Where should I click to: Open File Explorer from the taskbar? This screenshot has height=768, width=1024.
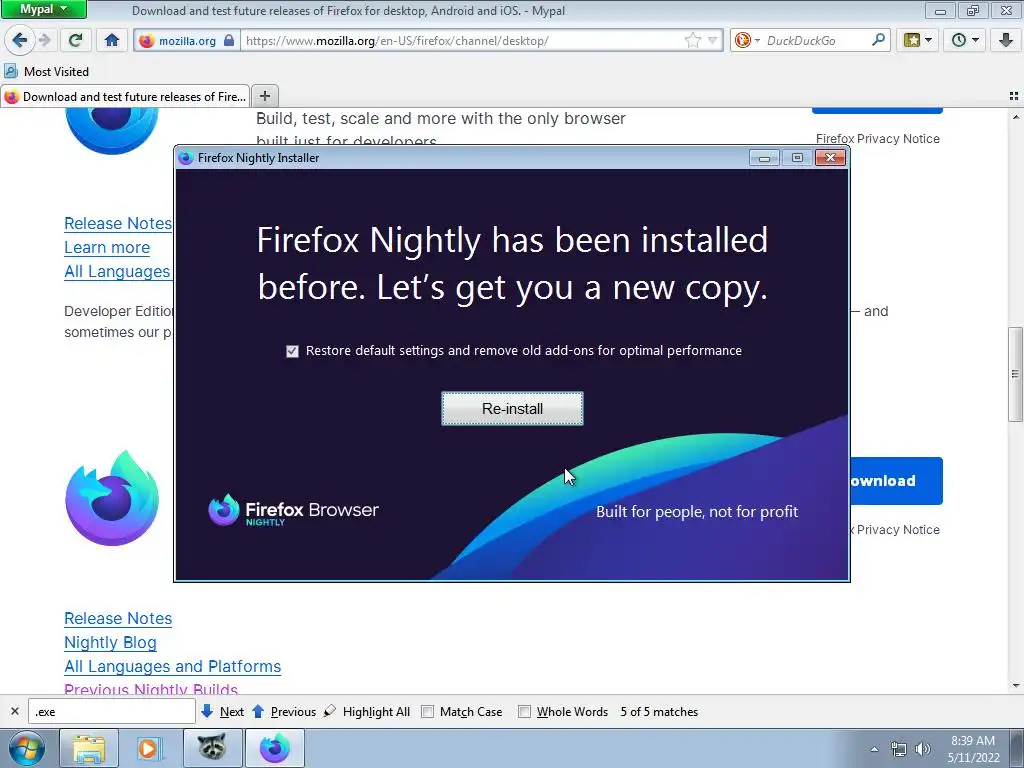coord(89,749)
